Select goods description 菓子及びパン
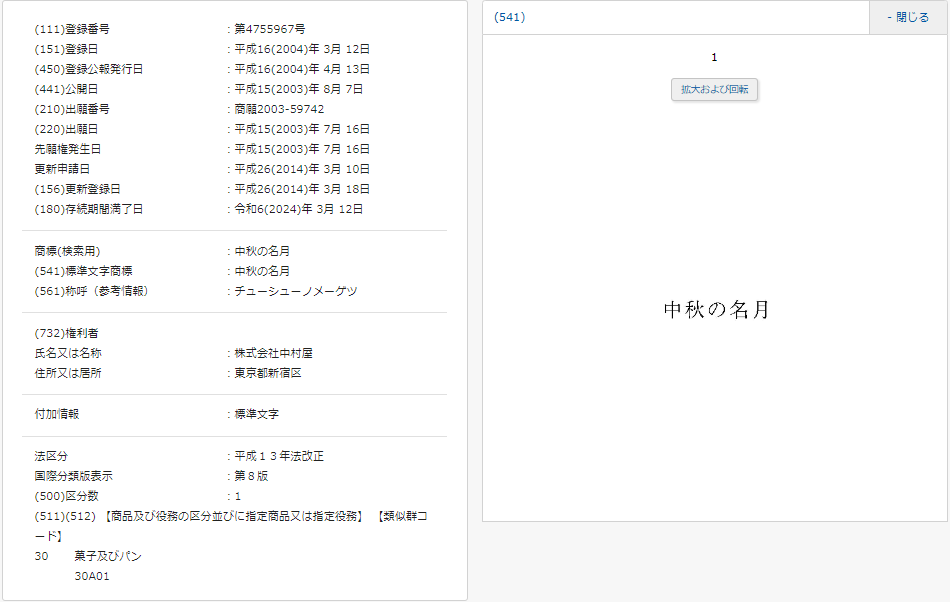Viewport: 950px width, 602px height. (108, 556)
